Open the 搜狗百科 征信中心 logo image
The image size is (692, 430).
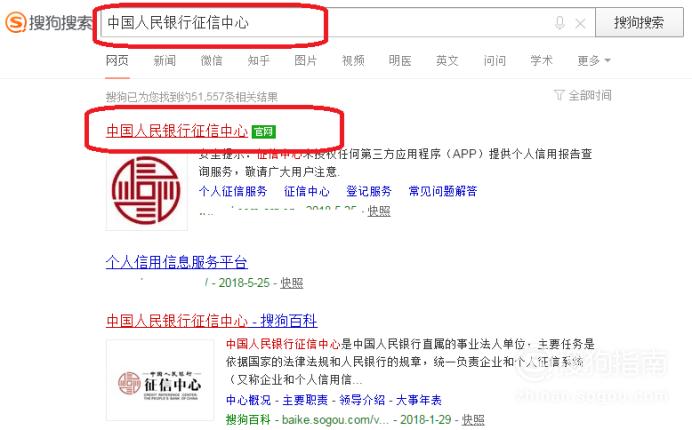[x=160, y=380]
